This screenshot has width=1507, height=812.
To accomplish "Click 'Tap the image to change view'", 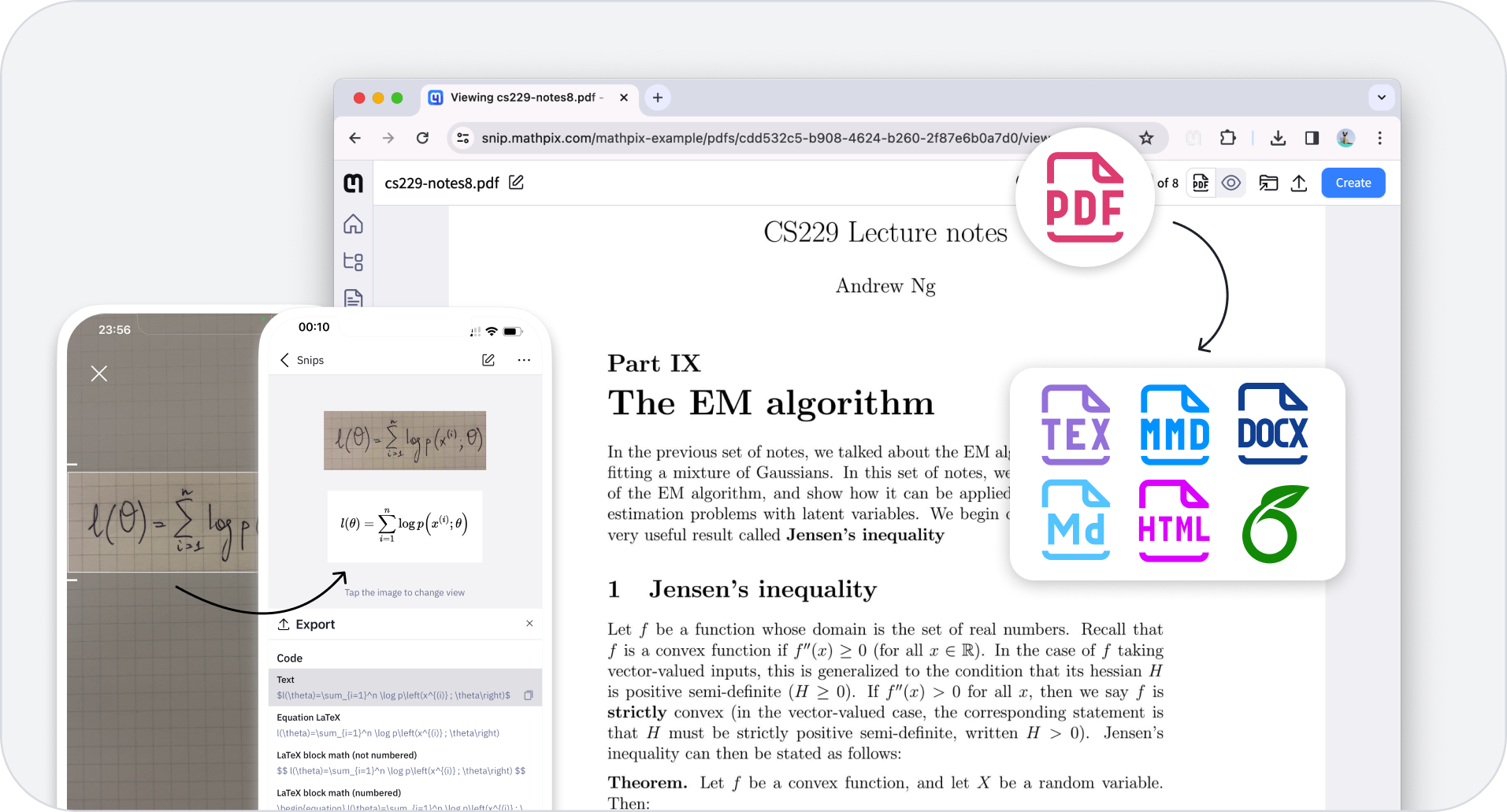I will click(x=404, y=591).
